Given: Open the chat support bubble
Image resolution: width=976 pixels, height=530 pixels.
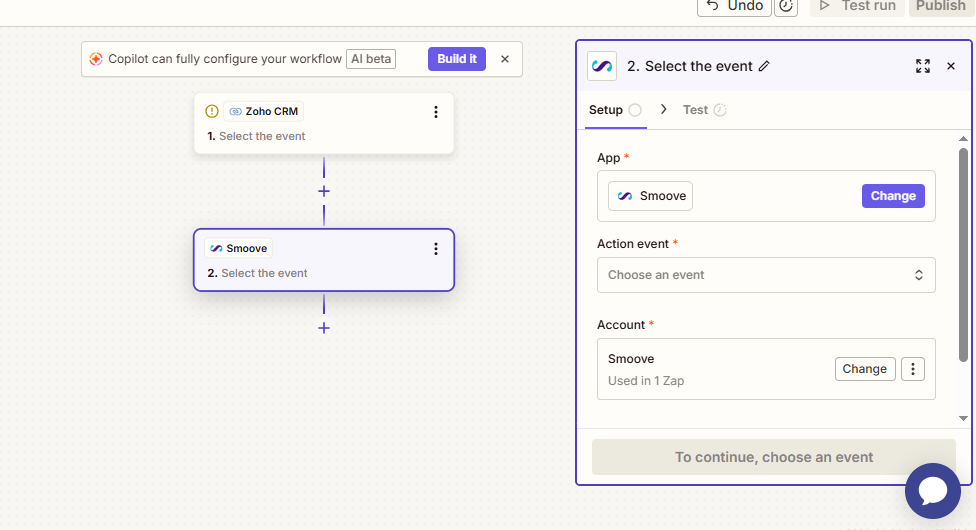Looking at the screenshot, I should (932, 490).
